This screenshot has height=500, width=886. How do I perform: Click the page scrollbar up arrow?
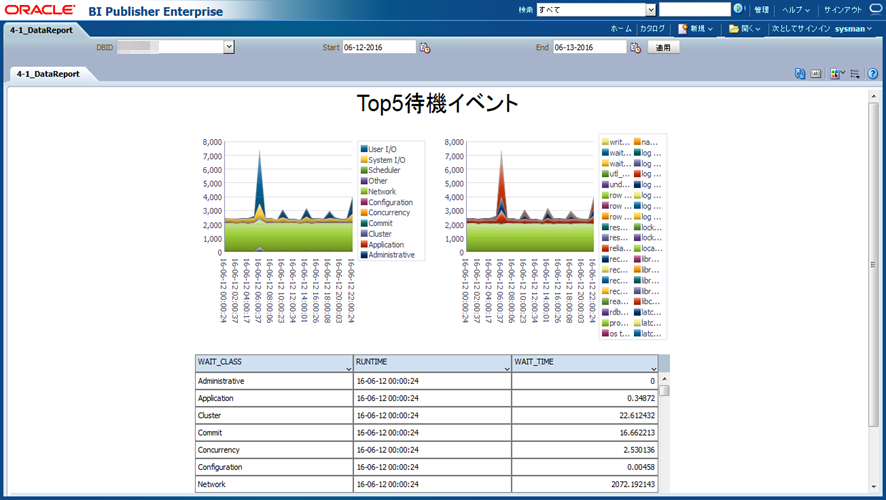[875, 96]
